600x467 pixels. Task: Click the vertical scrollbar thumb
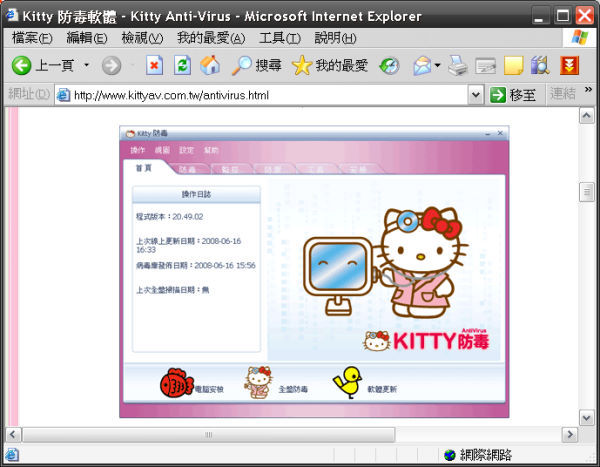pos(587,192)
